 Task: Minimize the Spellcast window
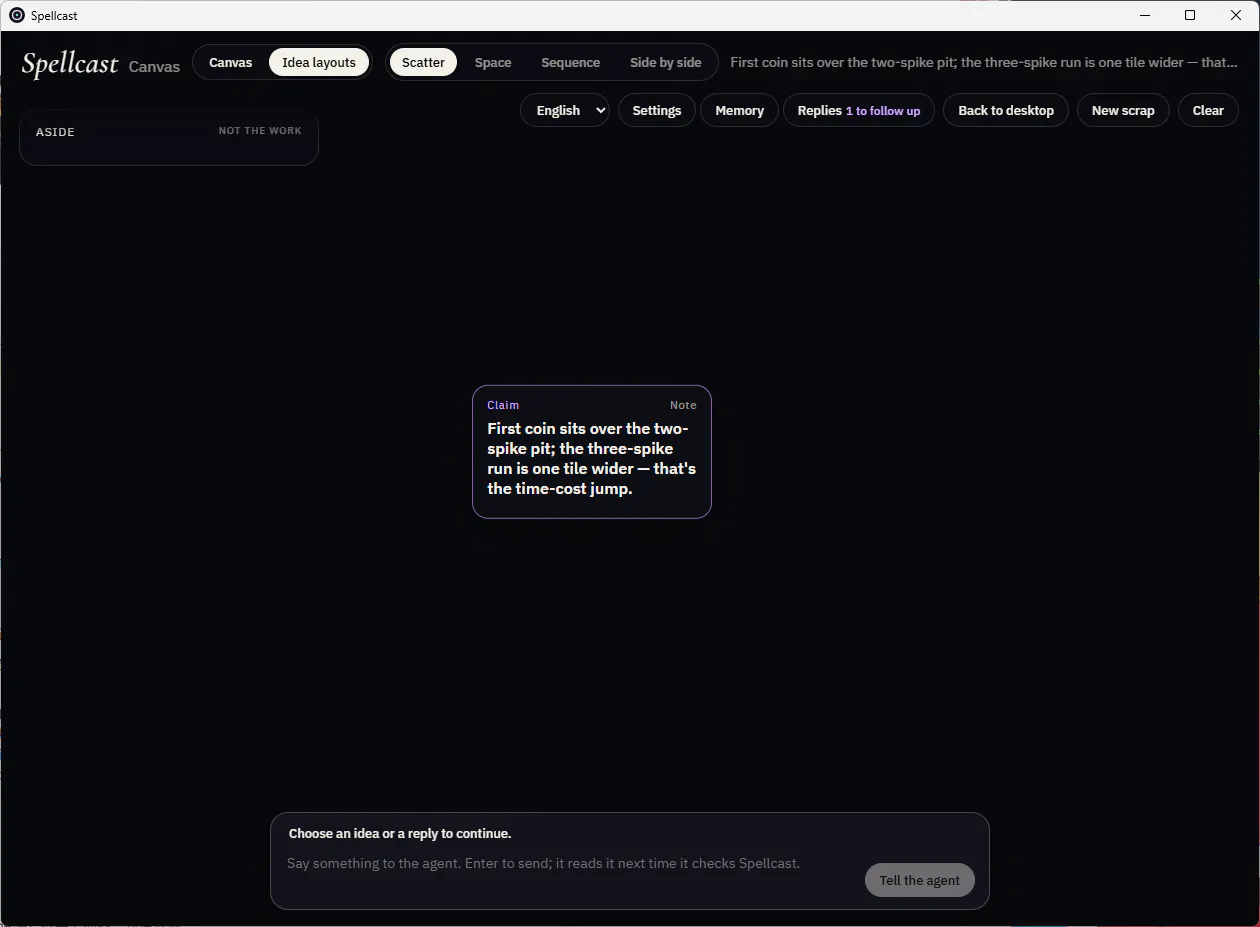pos(1144,15)
